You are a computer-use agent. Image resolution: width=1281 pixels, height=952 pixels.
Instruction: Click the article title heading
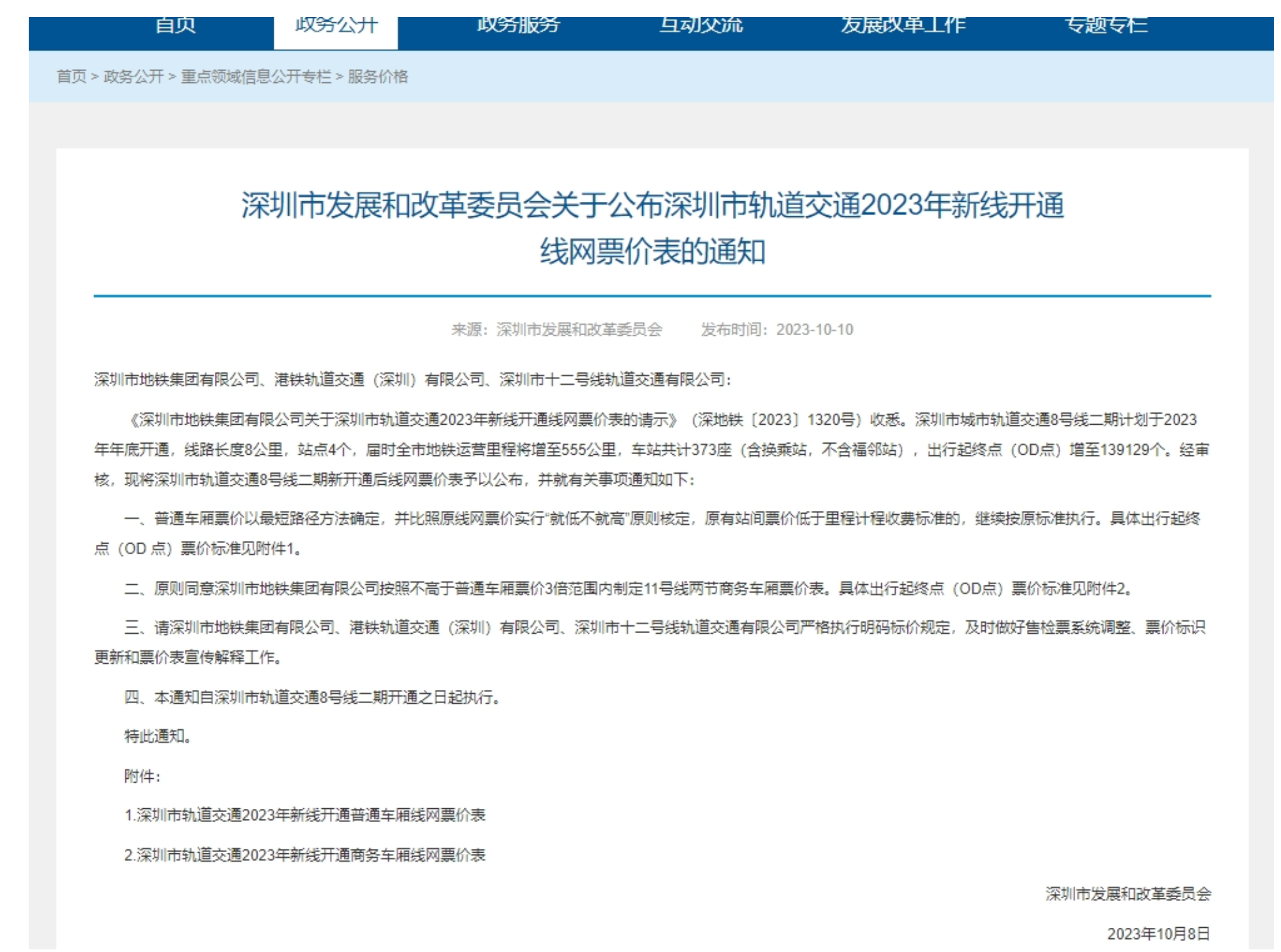coord(653,228)
